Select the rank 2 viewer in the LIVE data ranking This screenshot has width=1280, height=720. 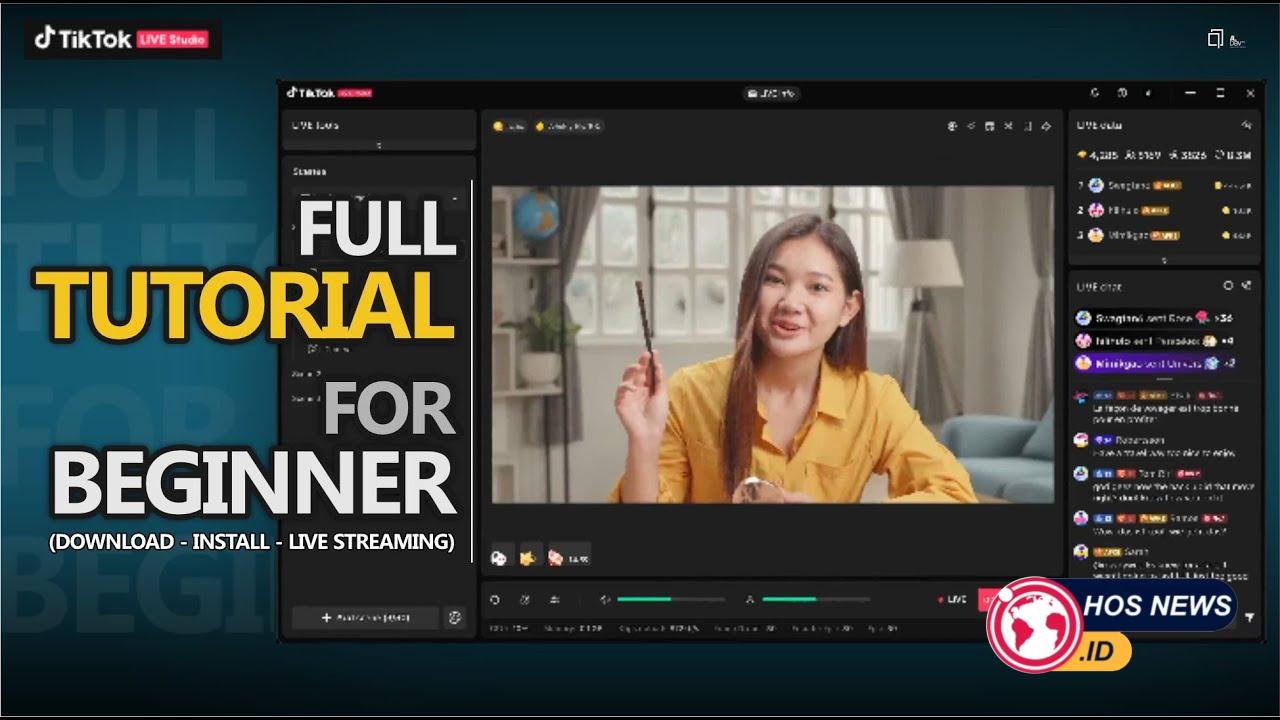click(1164, 210)
